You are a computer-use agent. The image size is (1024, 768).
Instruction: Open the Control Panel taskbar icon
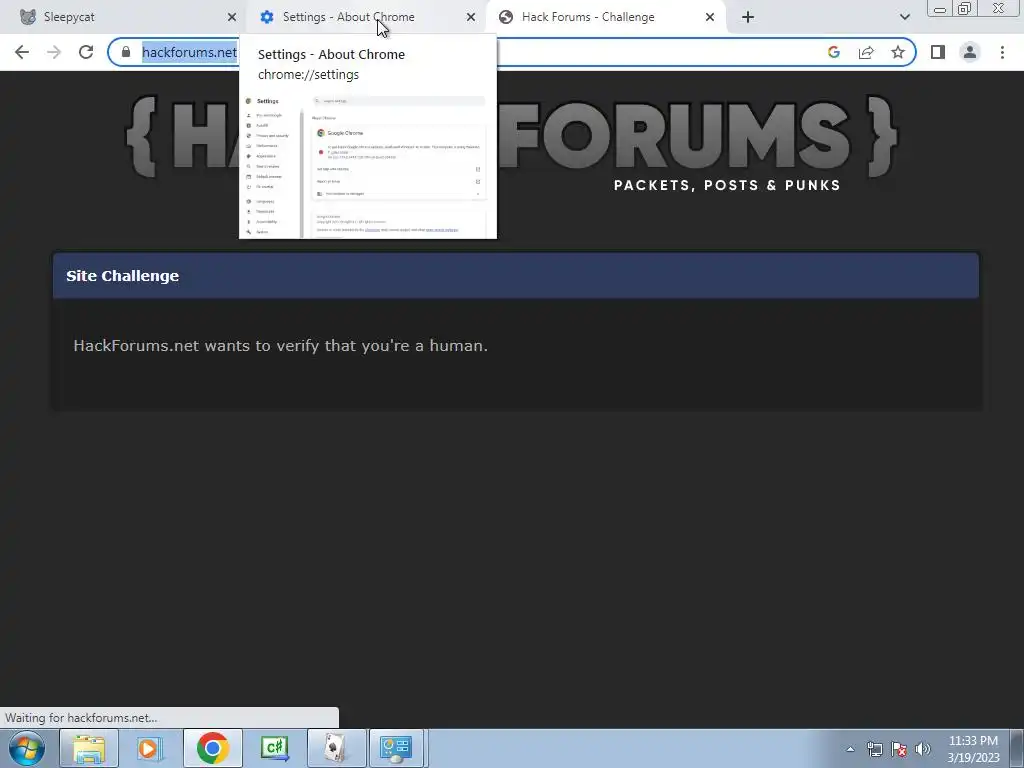pos(397,748)
